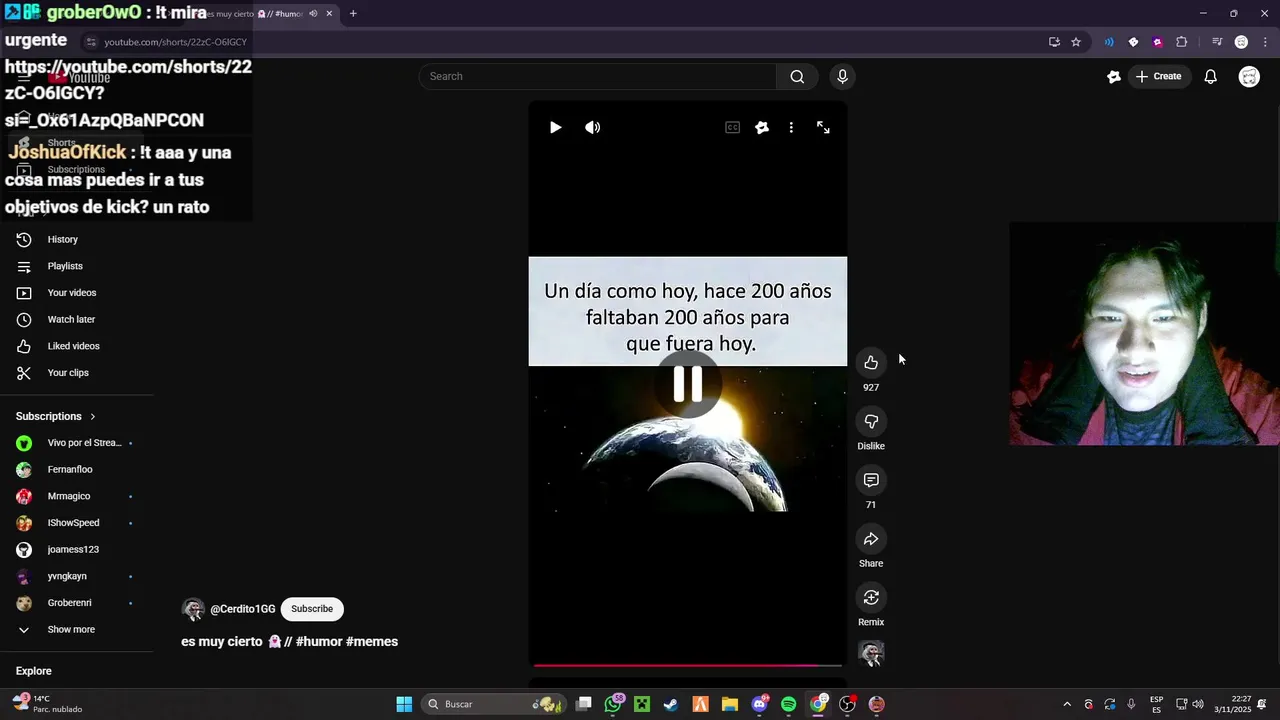
Task: Open the Cerdito1GG channel avatar
Action: tap(193, 609)
